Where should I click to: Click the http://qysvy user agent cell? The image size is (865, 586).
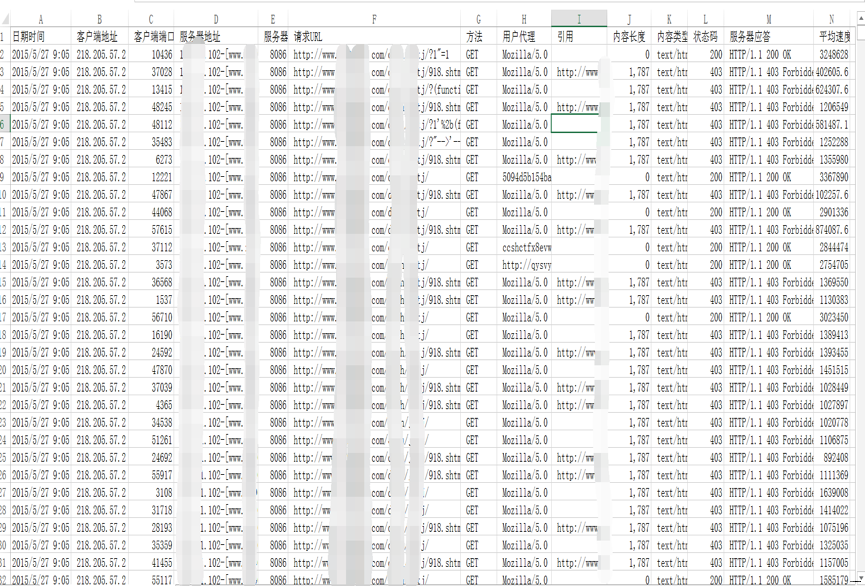[524, 265]
